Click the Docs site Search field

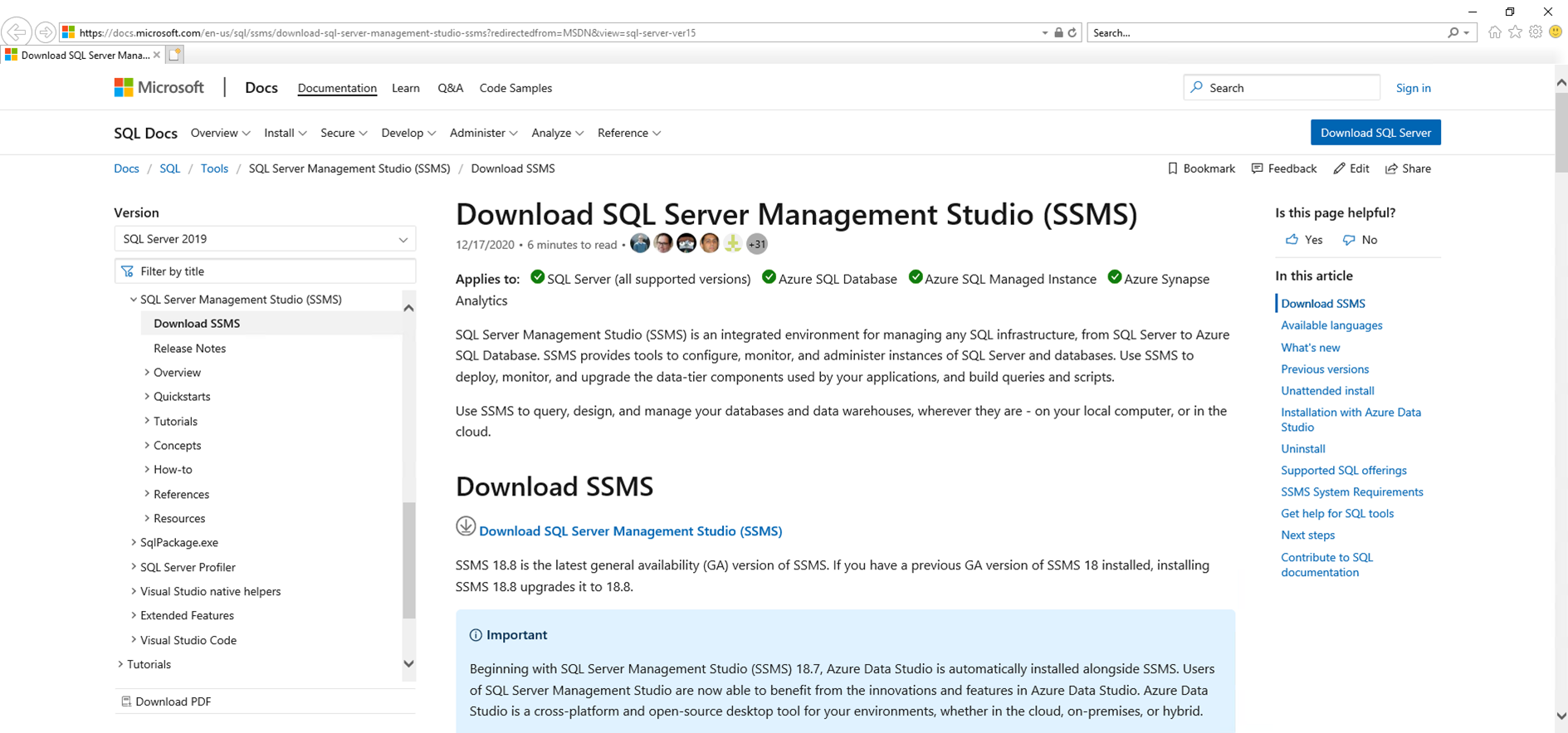coord(1282,88)
